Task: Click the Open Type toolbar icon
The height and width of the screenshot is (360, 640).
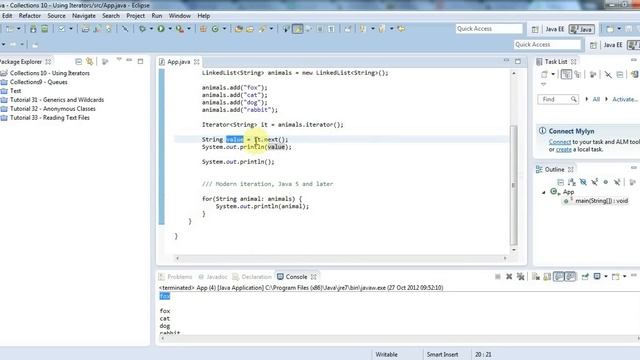Action: 239,29
